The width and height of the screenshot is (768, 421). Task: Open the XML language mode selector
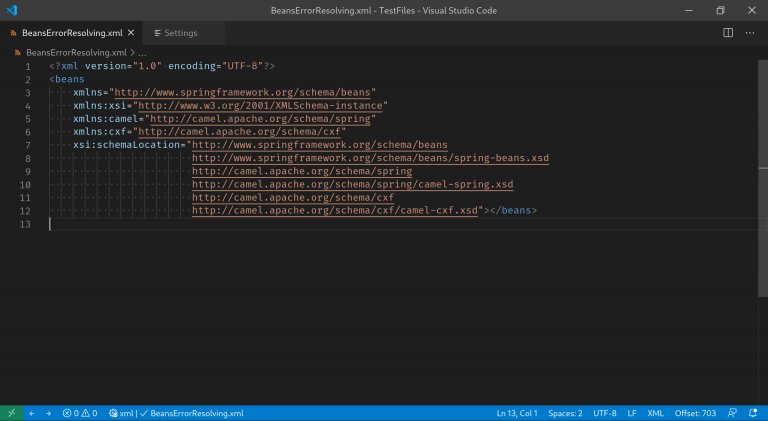coord(656,412)
